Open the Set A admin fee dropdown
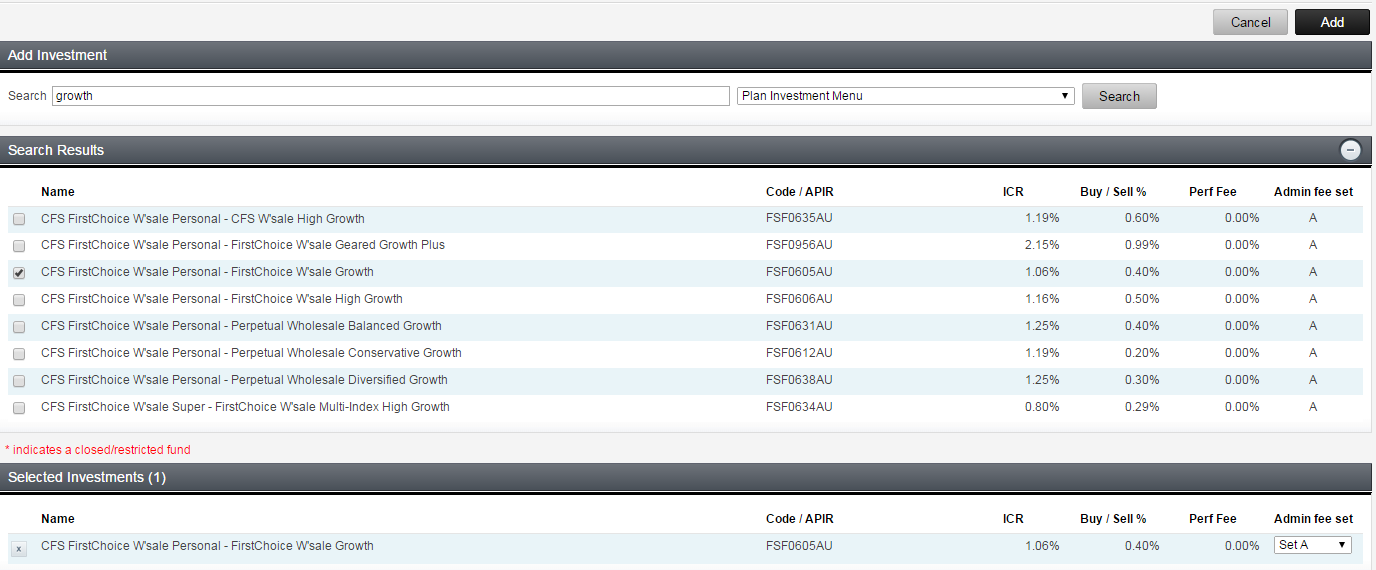This screenshot has width=1376, height=570. tap(1313, 545)
